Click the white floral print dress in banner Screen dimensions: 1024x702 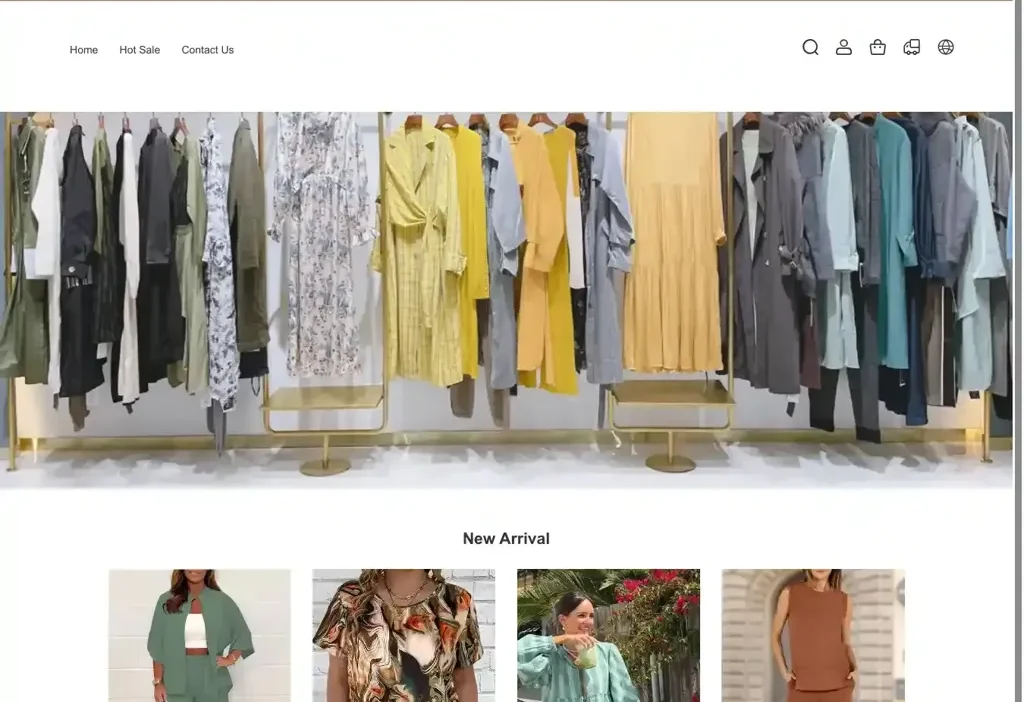320,250
